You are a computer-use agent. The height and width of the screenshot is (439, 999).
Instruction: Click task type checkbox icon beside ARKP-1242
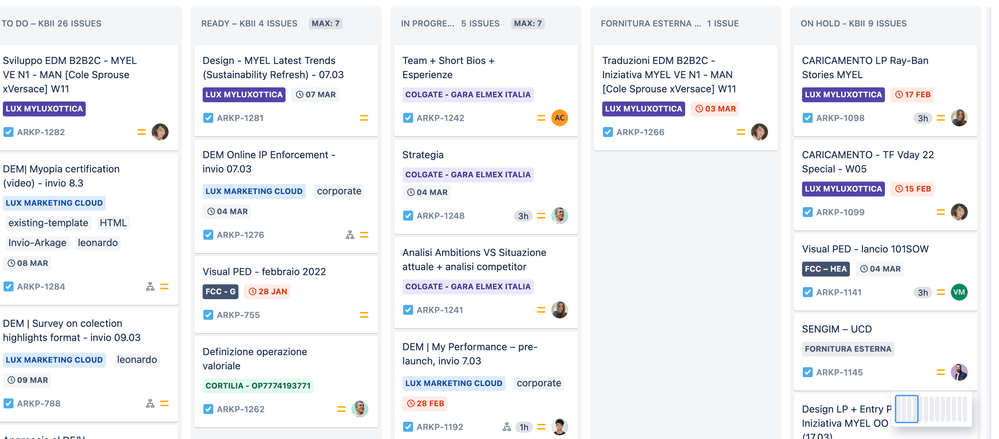pos(408,118)
